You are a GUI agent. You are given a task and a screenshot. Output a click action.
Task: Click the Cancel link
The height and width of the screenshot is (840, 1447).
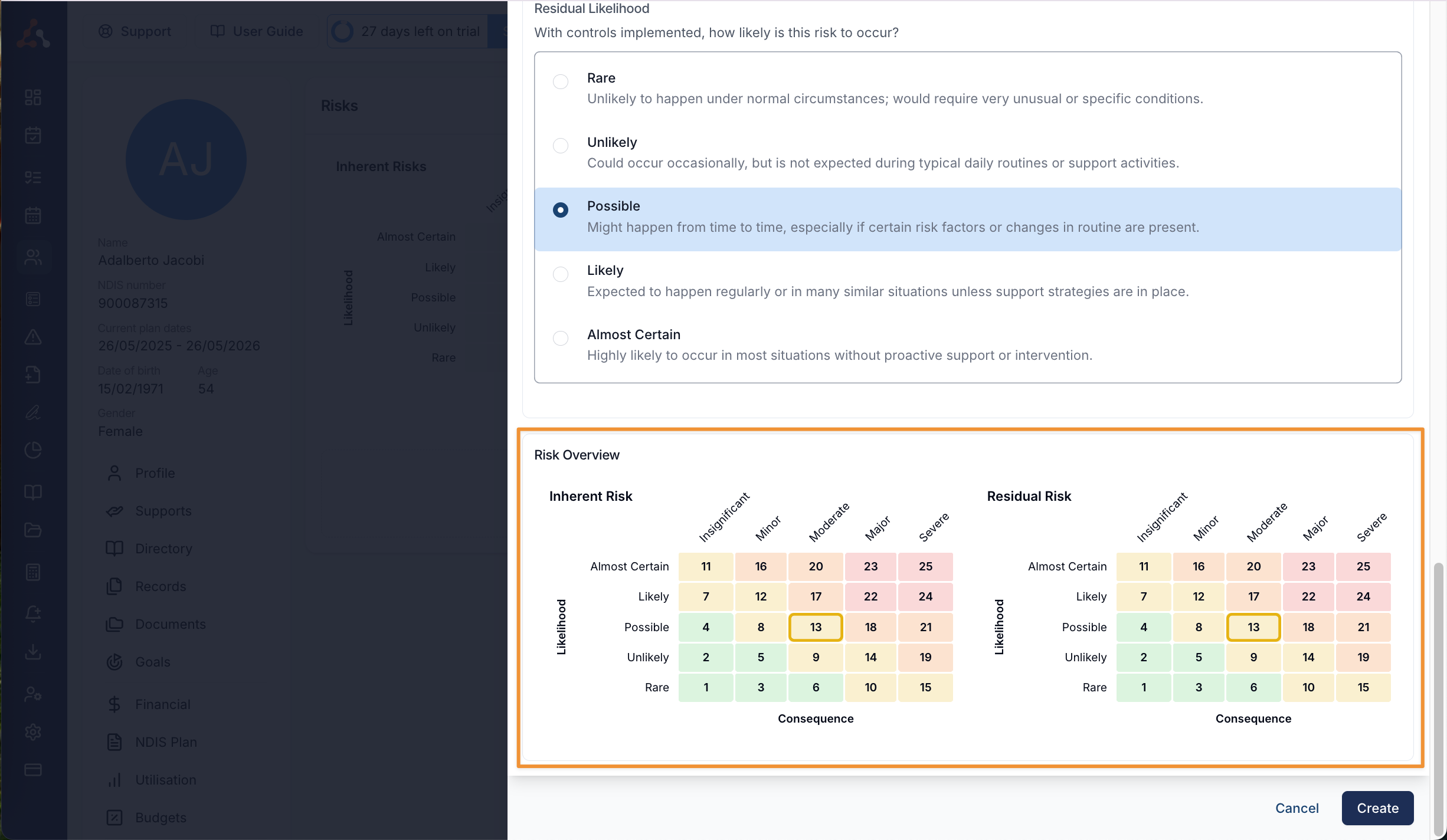pyautogui.click(x=1297, y=808)
